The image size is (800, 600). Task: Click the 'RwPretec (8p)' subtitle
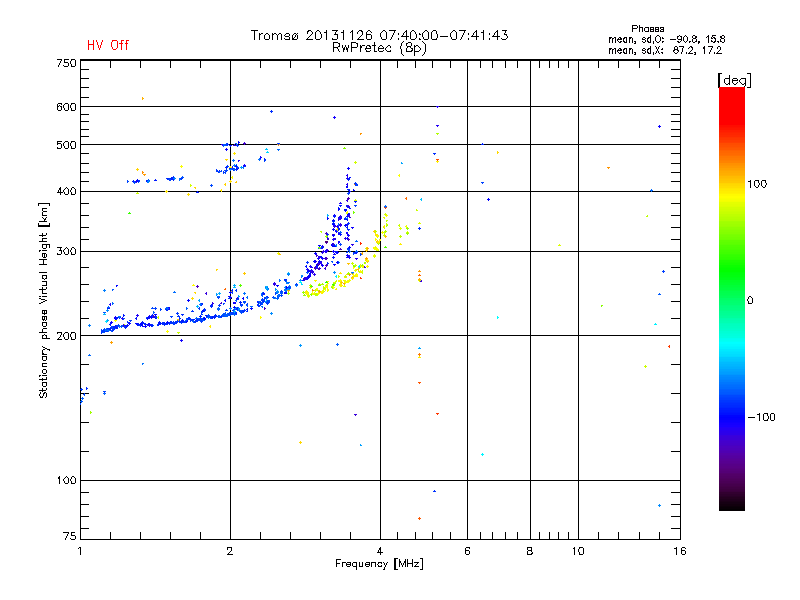[379, 48]
